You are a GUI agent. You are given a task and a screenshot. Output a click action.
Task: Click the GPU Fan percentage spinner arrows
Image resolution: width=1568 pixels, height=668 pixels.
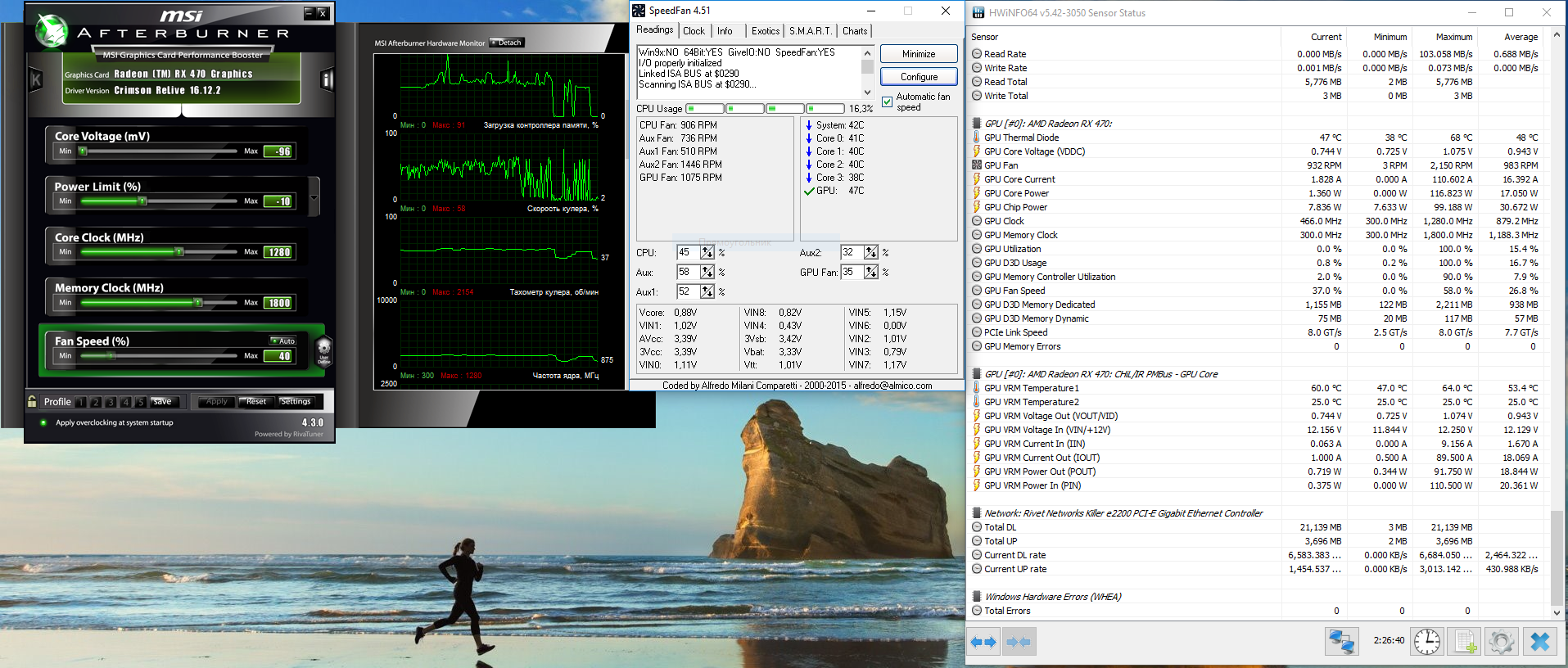(x=871, y=272)
